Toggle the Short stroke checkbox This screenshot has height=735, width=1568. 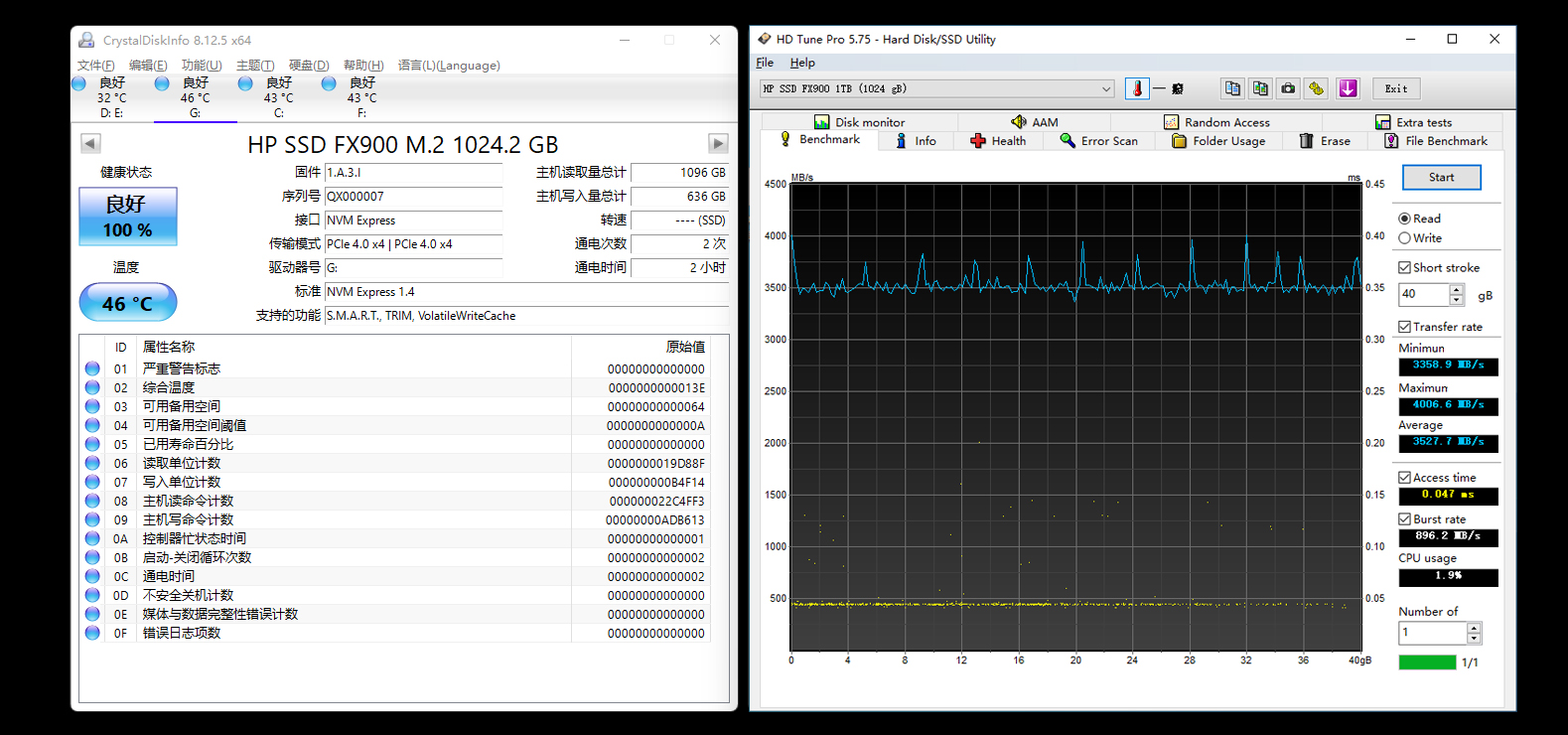point(1404,267)
